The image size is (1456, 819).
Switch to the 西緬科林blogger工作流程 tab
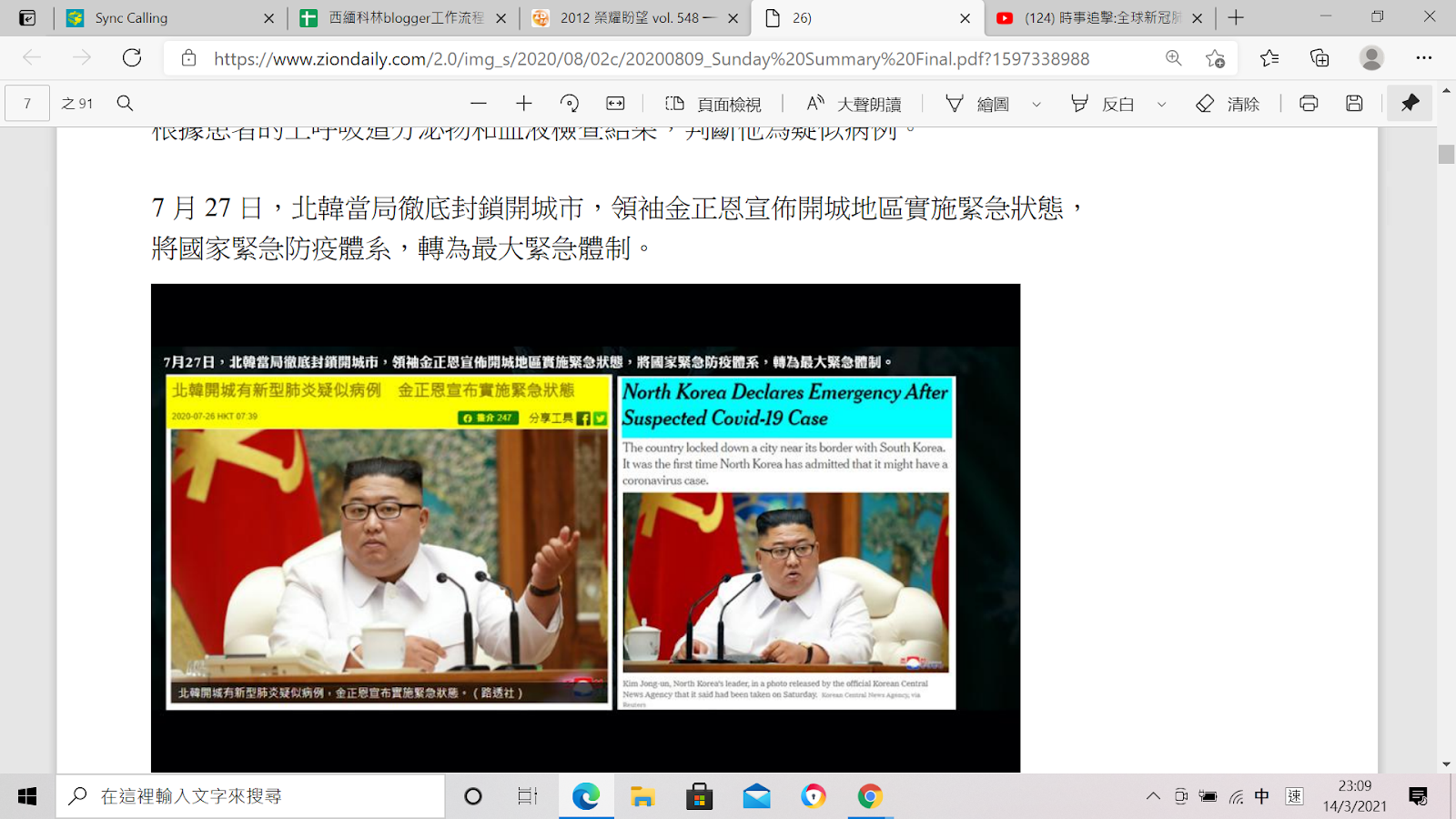(x=404, y=18)
